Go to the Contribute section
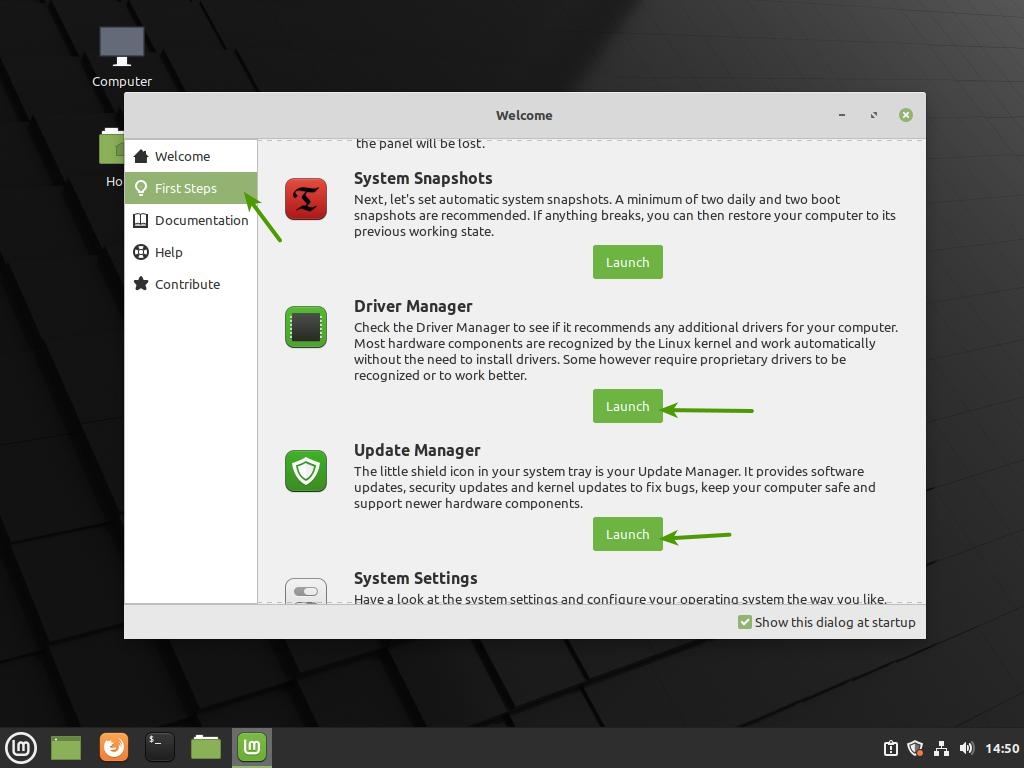The height and width of the screenshot is (768, 1024). (187, 284)
